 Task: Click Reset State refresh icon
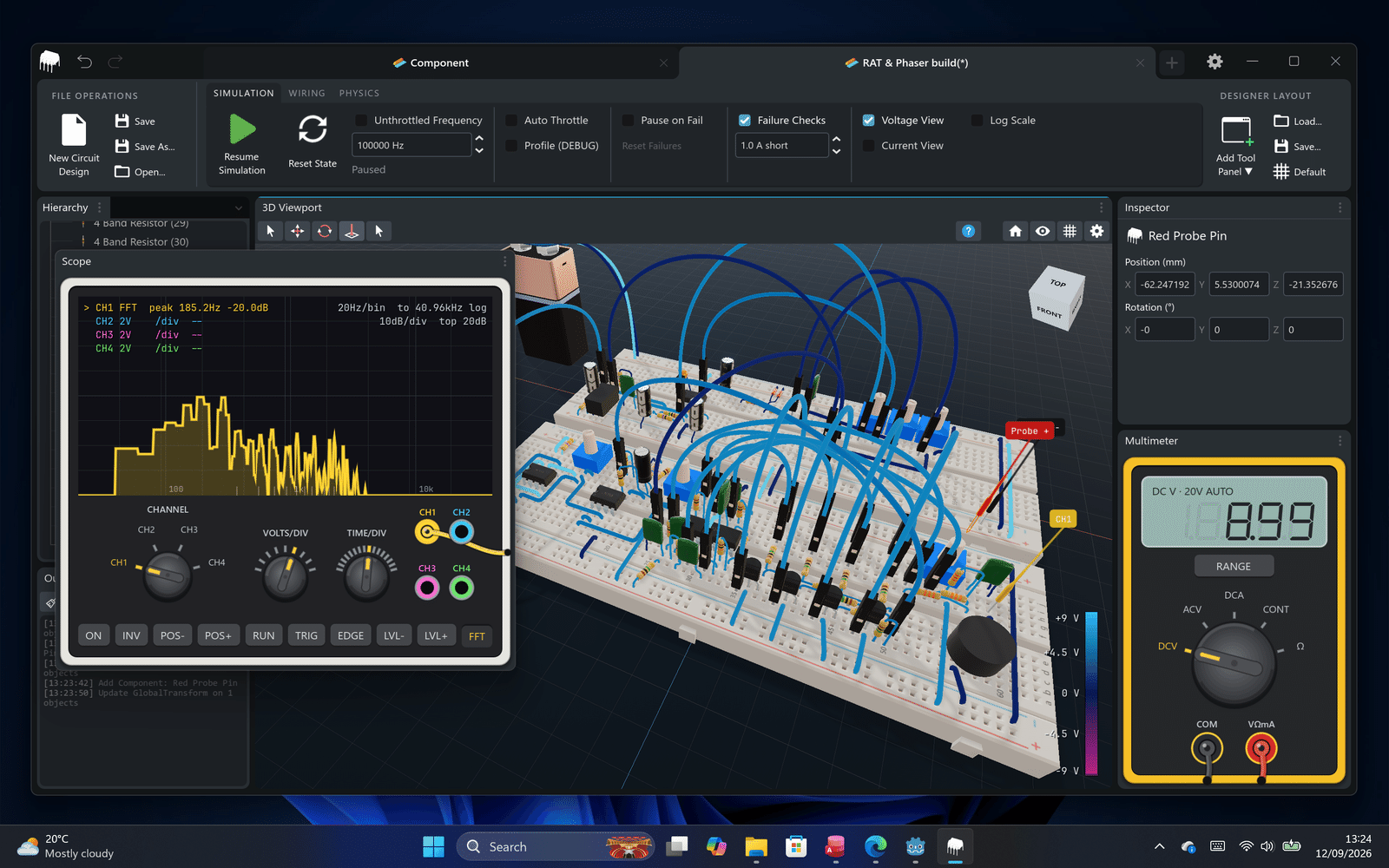(x=313, y=129)
